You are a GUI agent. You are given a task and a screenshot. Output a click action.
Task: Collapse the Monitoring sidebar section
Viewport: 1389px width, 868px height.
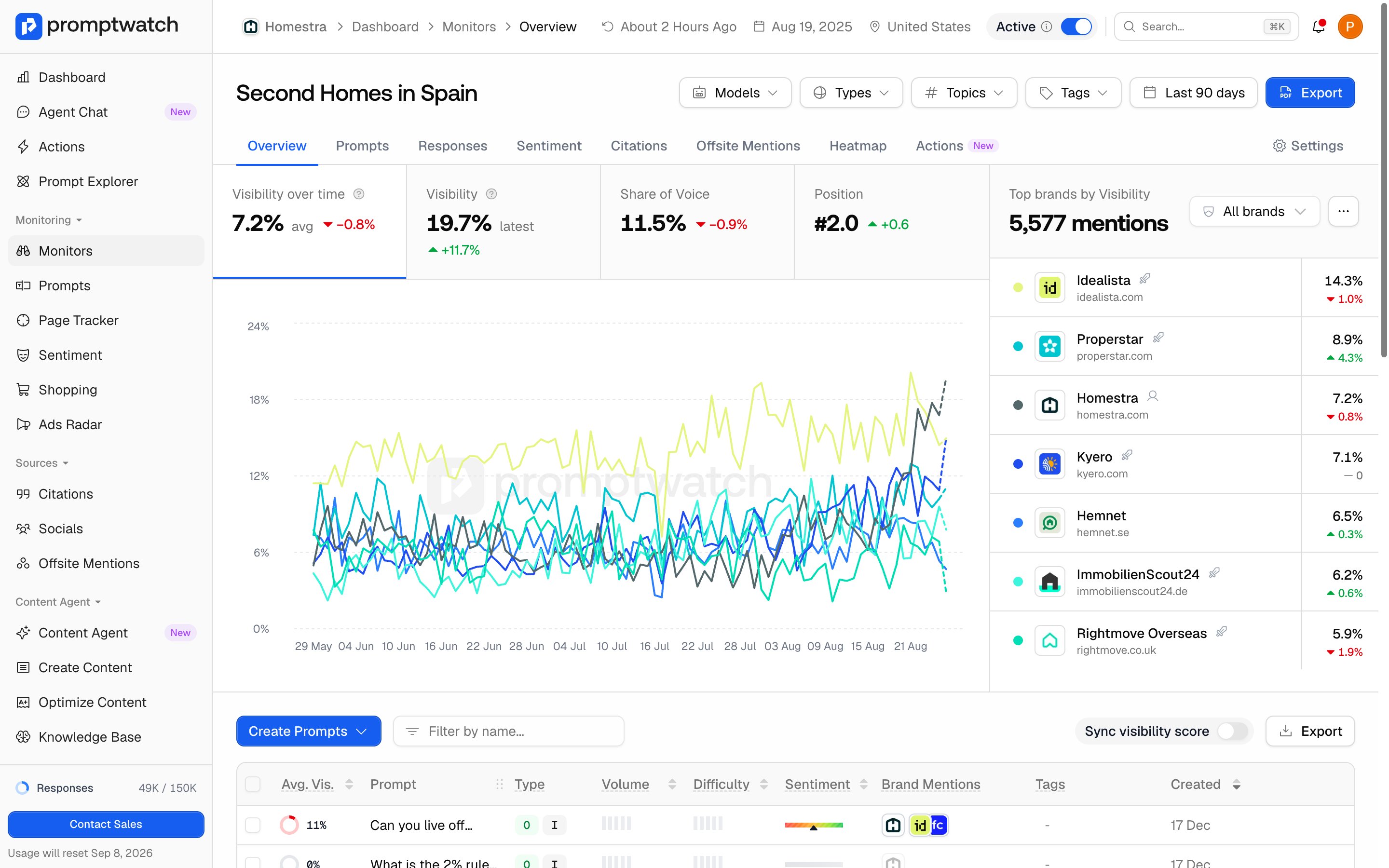pos(49,220)
